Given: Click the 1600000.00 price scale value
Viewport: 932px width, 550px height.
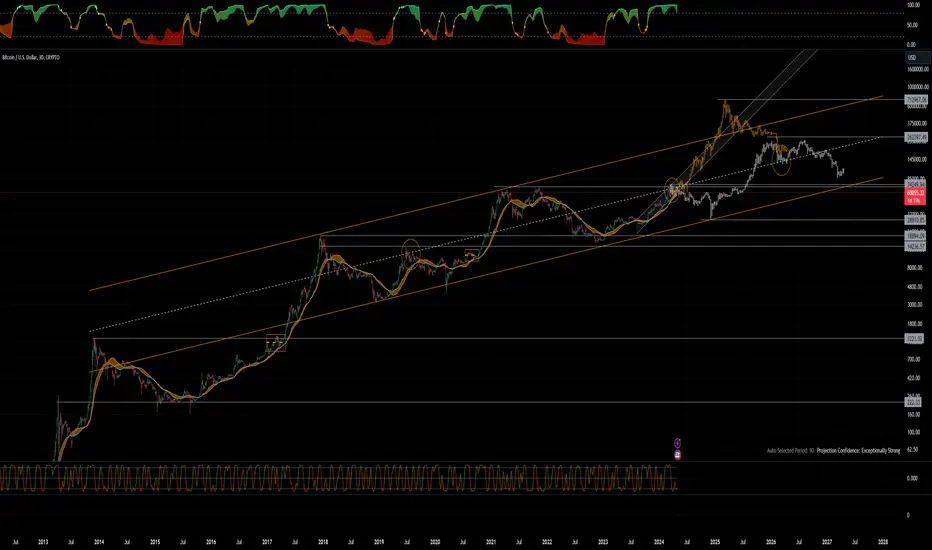Looking at the screenshot, I should 918,70.
